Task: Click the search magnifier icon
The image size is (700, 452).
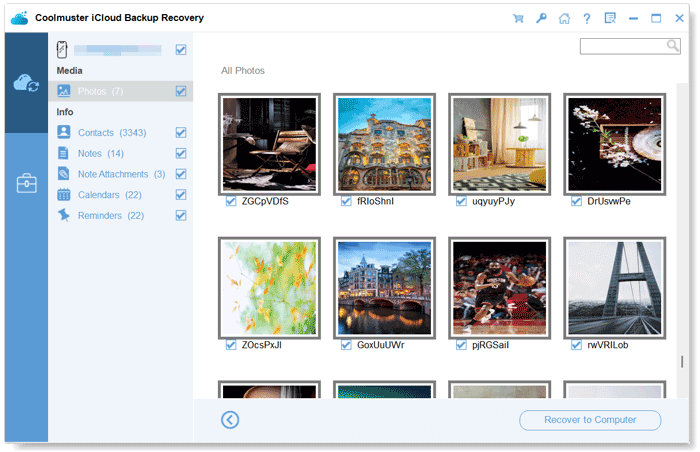Action: (673, 46)
